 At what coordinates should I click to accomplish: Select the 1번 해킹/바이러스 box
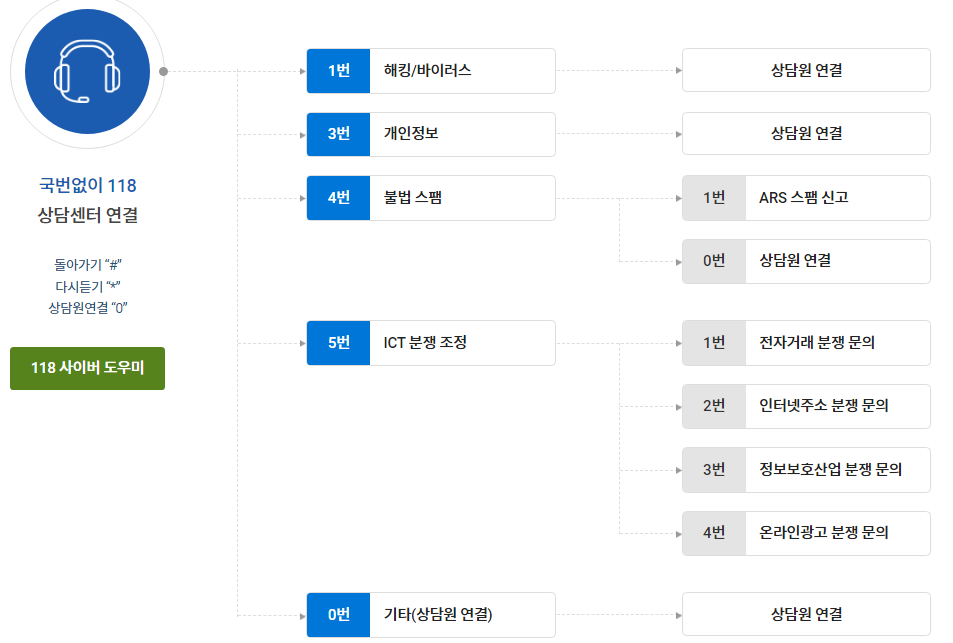point(431,70)
